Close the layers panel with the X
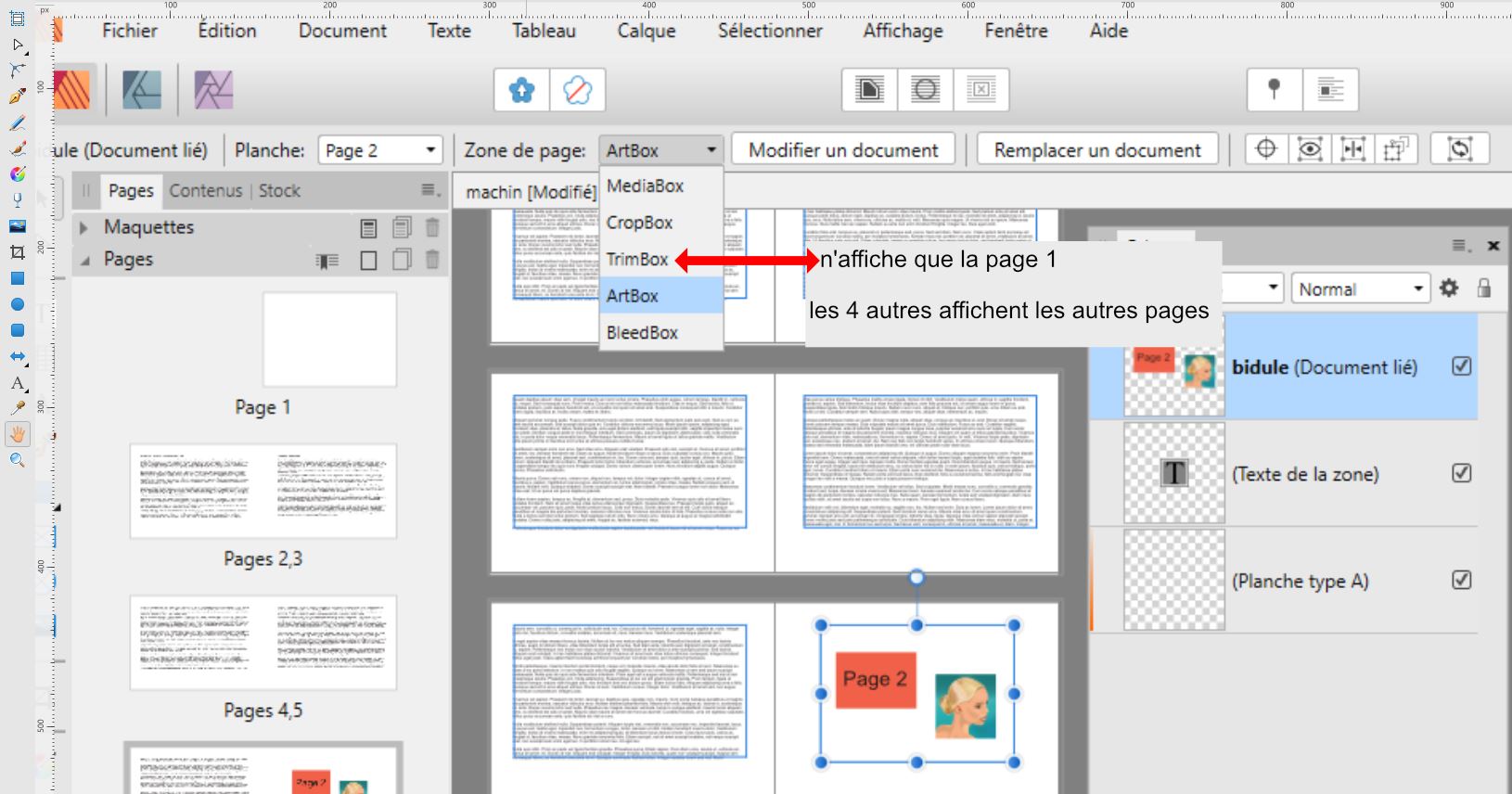 click(1493, 246)
